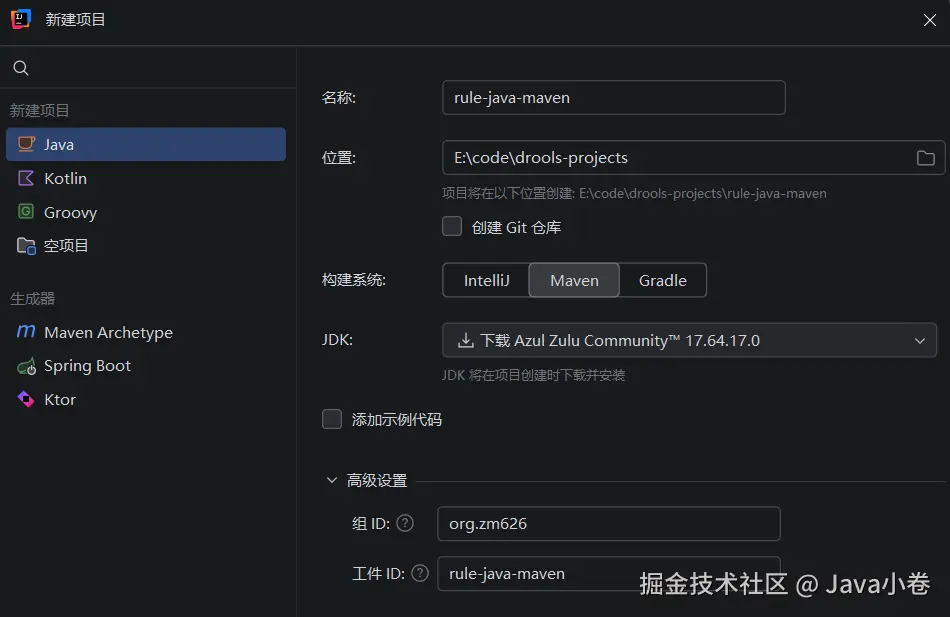Viewport: 950px width, 617px height.
Task: Enable the 添加示例代码 checkbox
Action: tap(332, 419)
